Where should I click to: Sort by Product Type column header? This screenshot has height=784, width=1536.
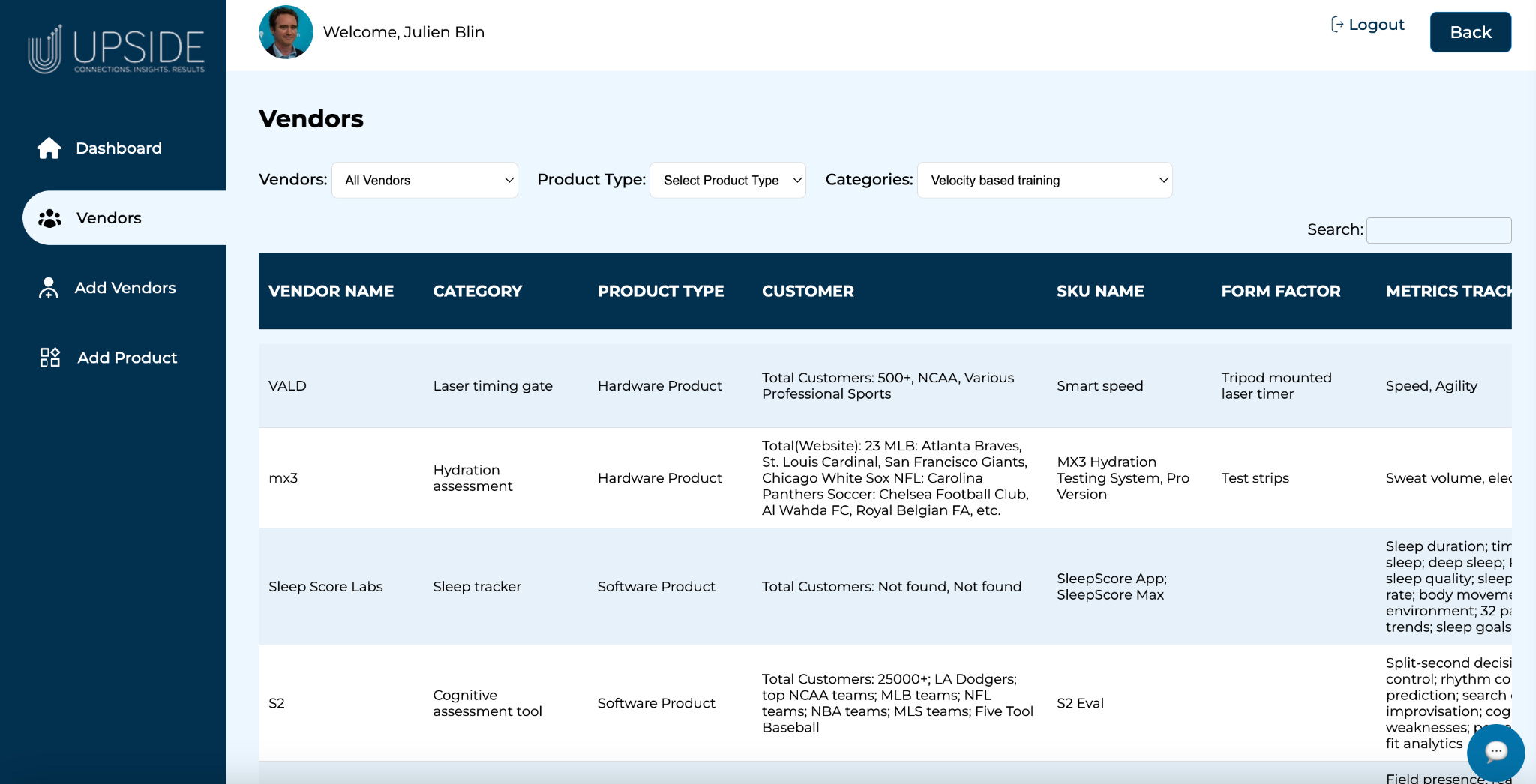click(x=661, y=291)
